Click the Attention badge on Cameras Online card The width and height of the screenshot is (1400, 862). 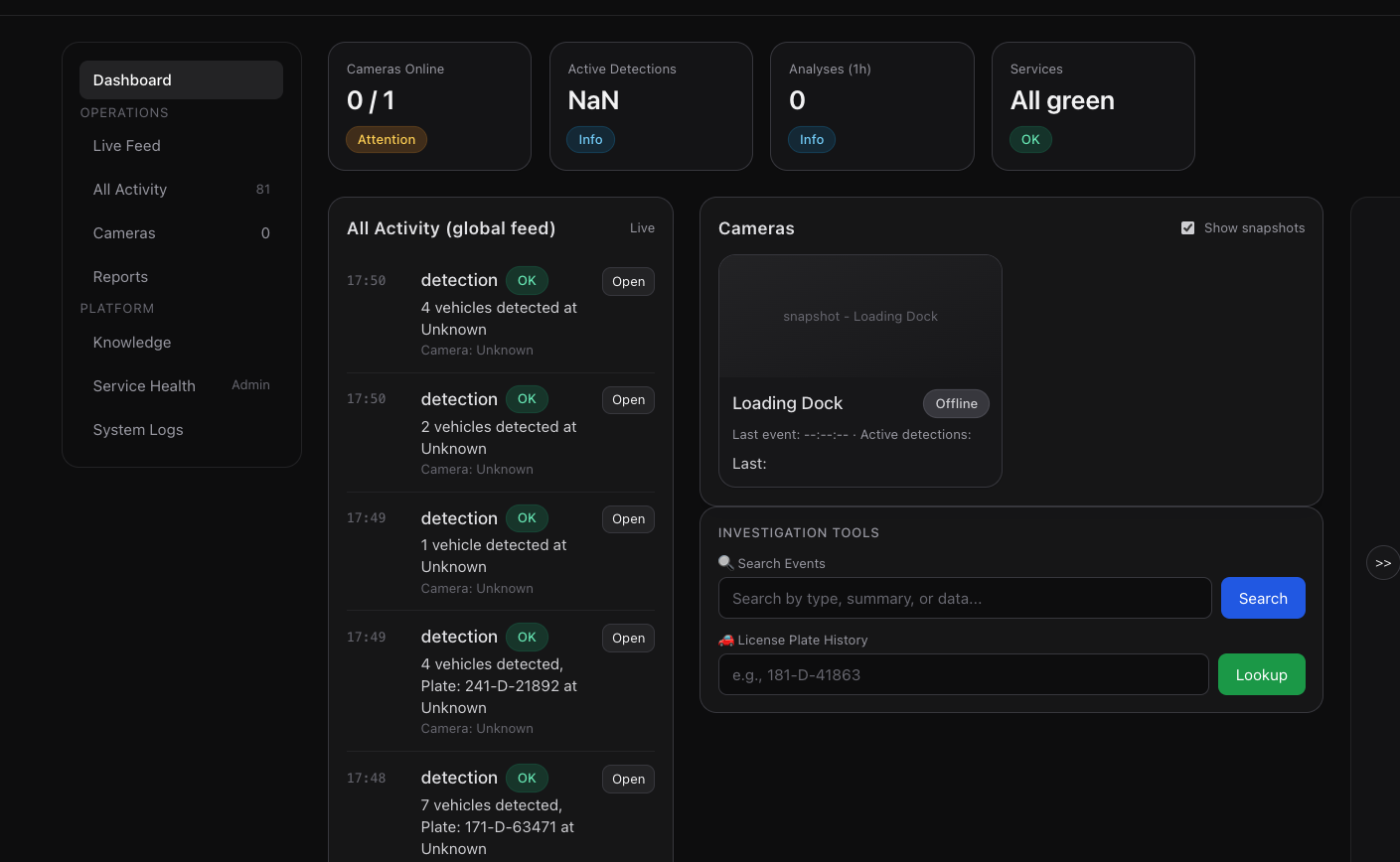(386, 139)
